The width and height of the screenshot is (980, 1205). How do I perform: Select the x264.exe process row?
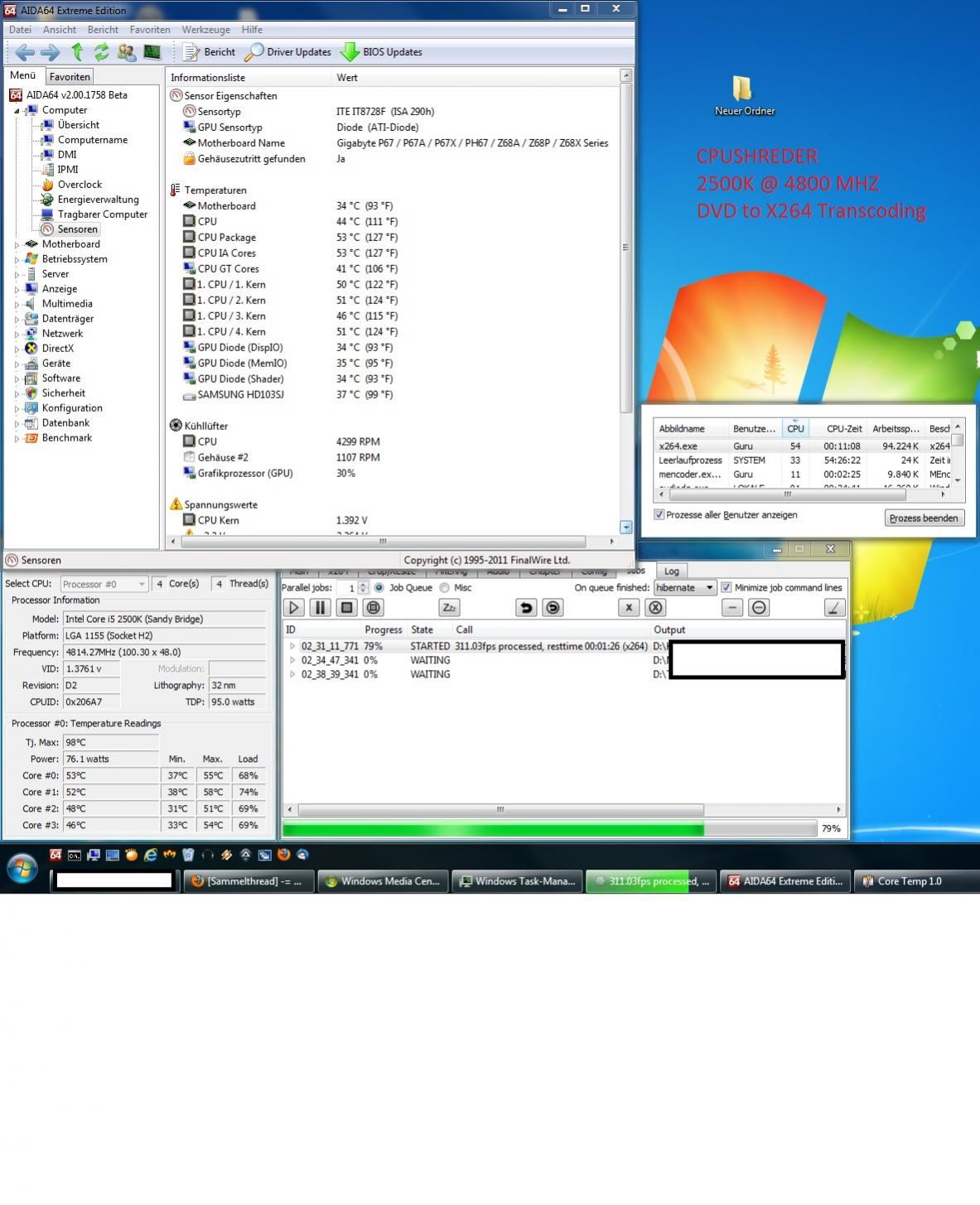click(802, 446)
